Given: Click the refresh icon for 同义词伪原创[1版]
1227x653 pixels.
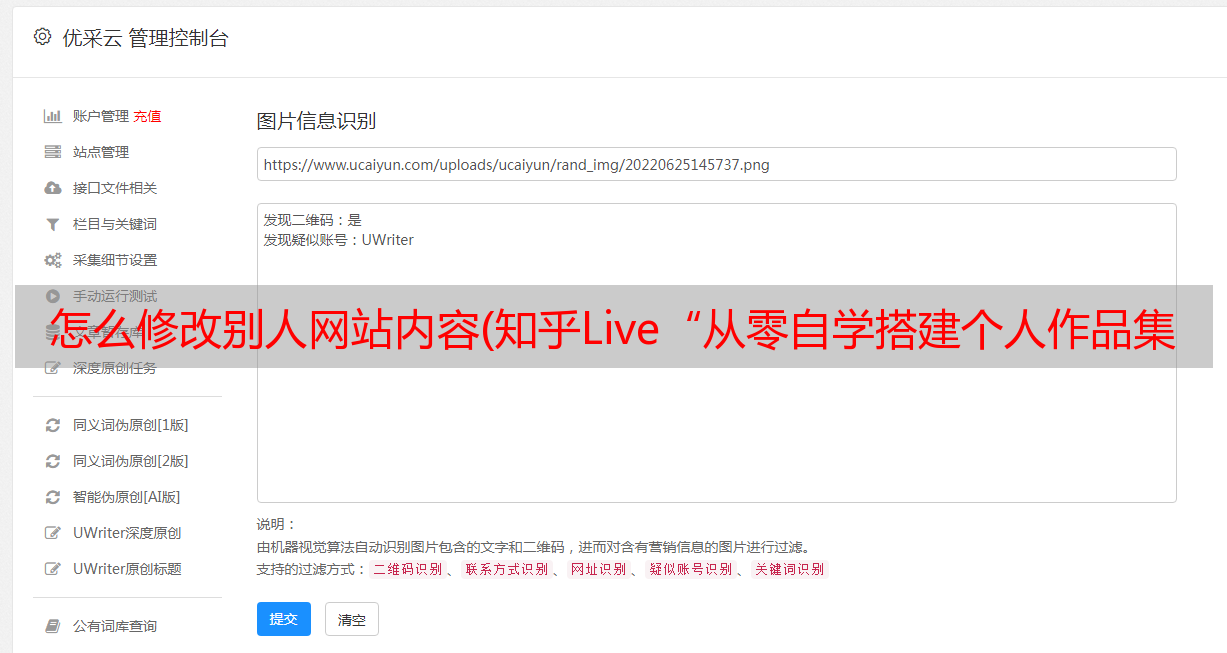Looking at the screenshot, I should [x=53, y=425].
